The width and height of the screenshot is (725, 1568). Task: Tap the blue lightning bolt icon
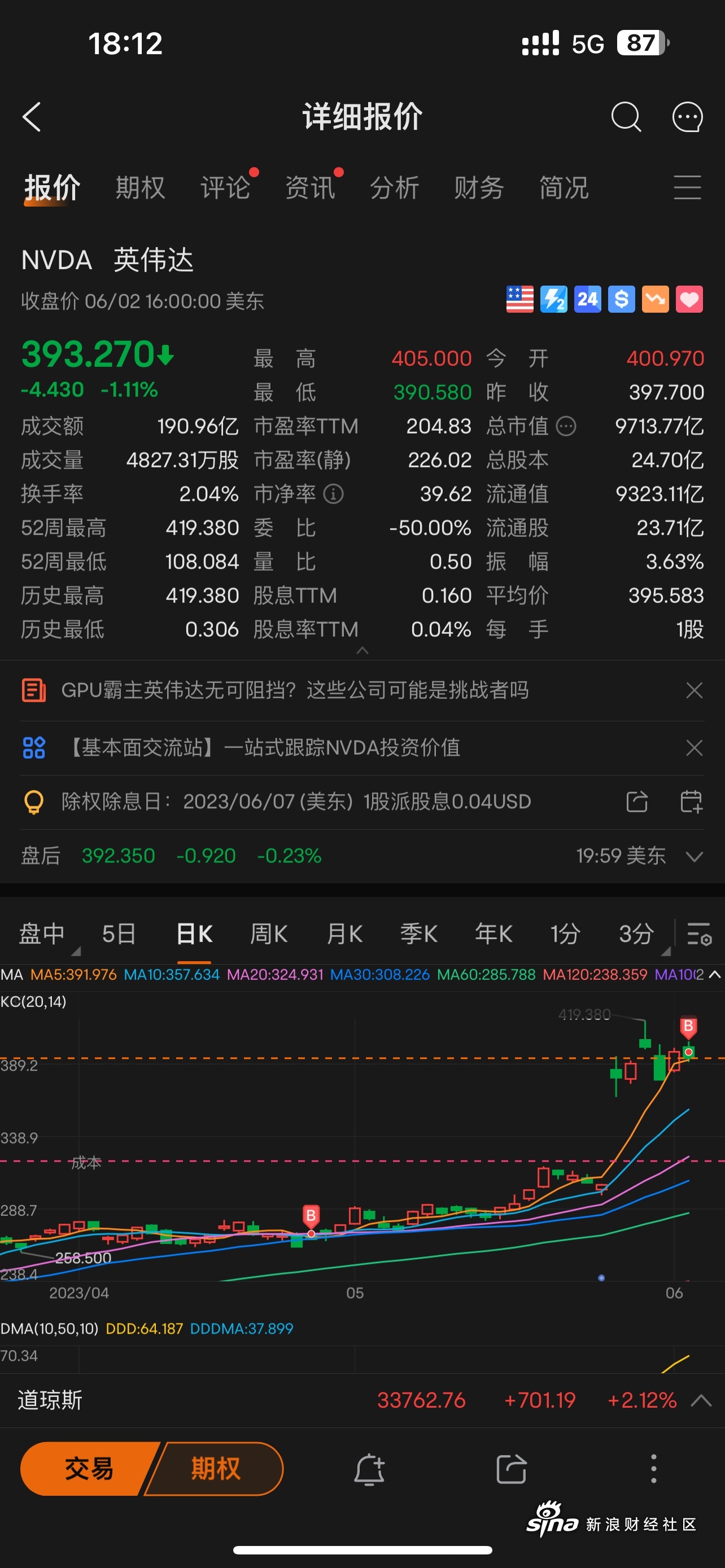pyautogui.click(x=553, y=300)
